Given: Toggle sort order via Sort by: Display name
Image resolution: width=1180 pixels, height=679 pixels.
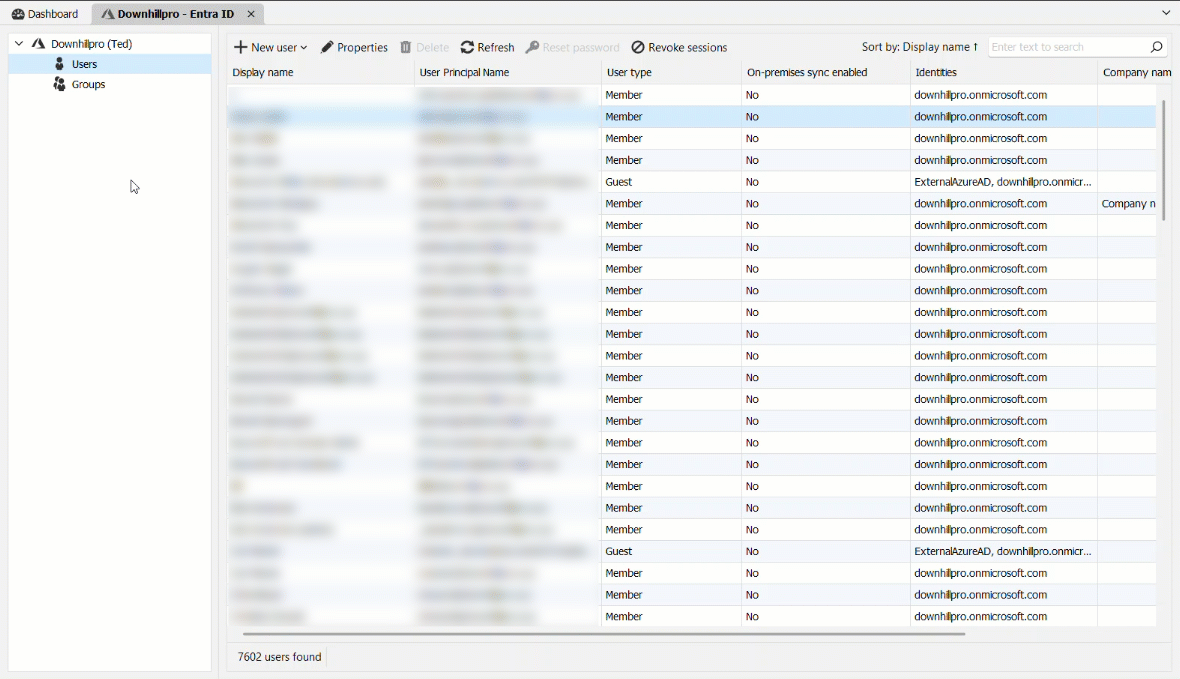Looking at the screenshot, I should (920, 46).
